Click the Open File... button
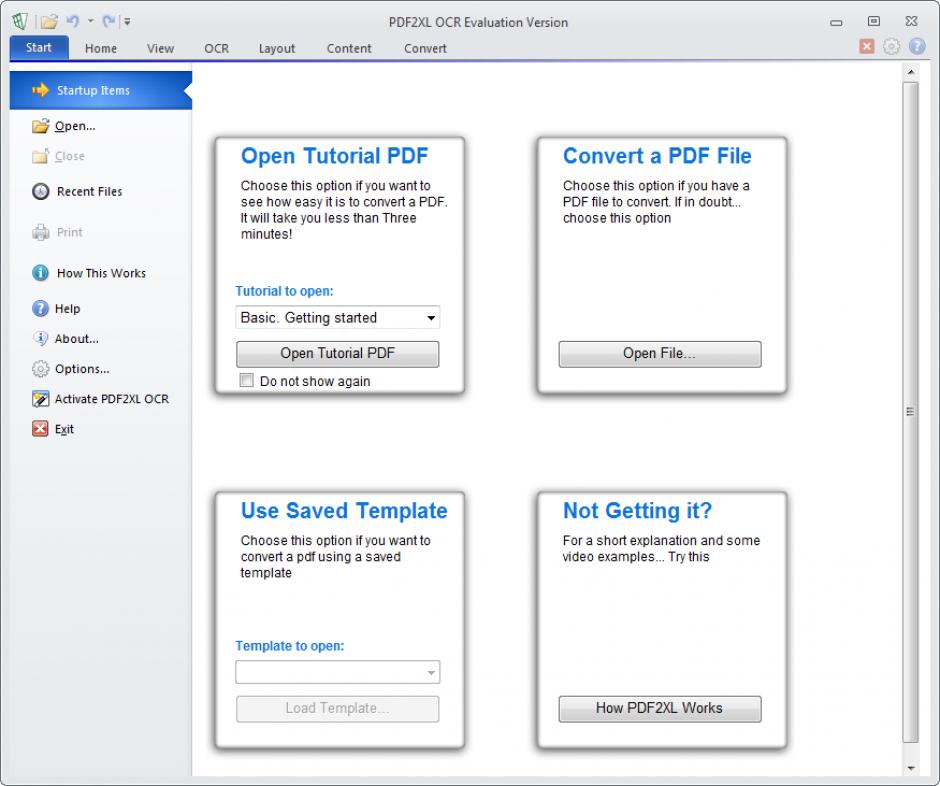This screenshot has width=940, height=786. [x=659, y=354]
